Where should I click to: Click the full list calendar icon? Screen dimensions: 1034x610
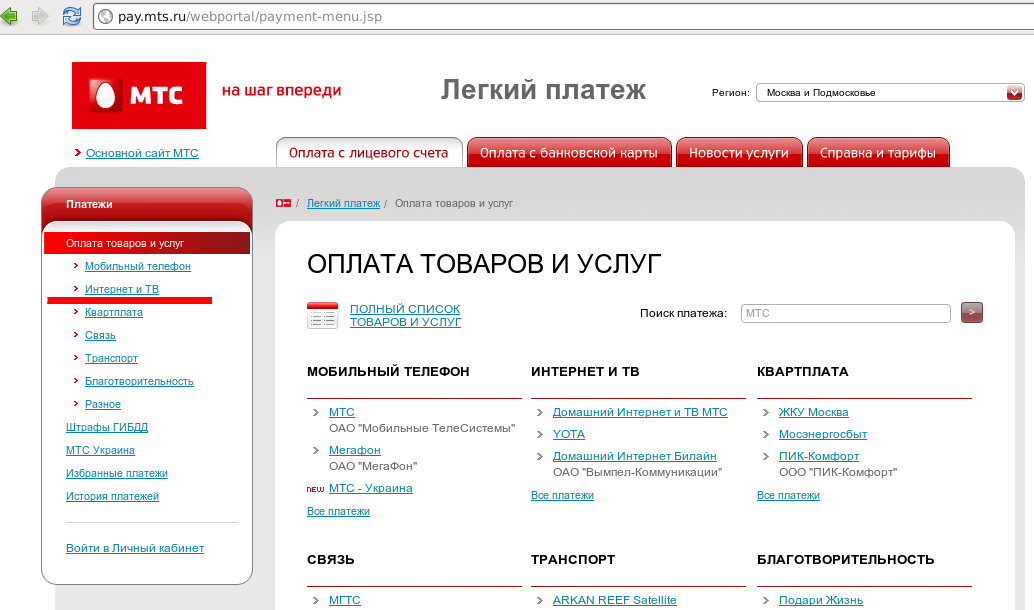322,315
